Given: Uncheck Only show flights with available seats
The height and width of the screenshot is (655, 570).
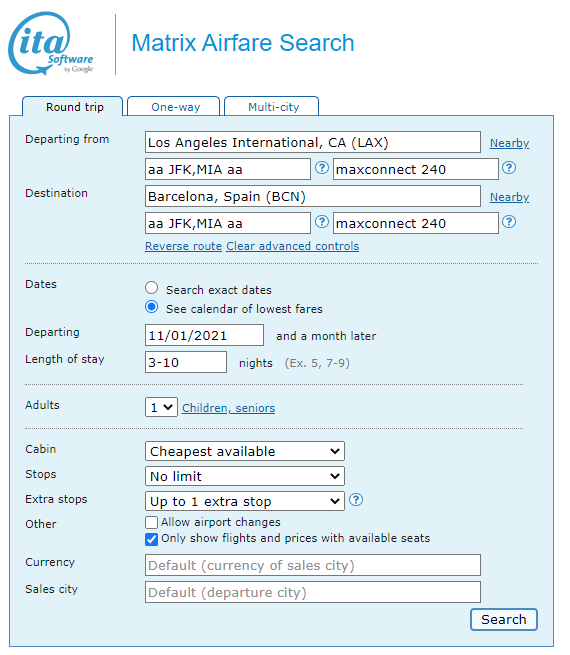Looking at the screenshot, I should click(x=151, y=539).
